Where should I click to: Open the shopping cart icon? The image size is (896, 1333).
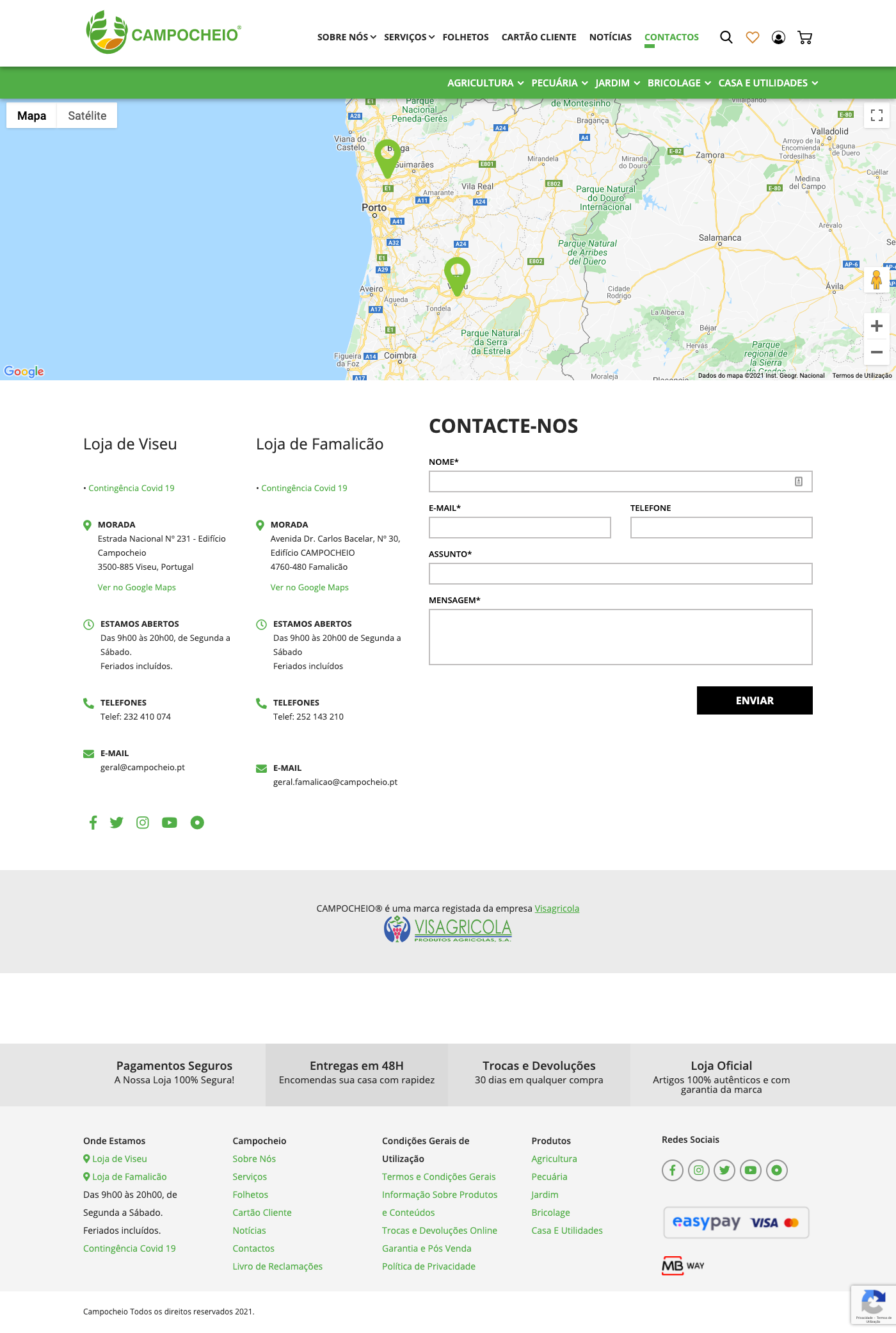pos(804,37)
